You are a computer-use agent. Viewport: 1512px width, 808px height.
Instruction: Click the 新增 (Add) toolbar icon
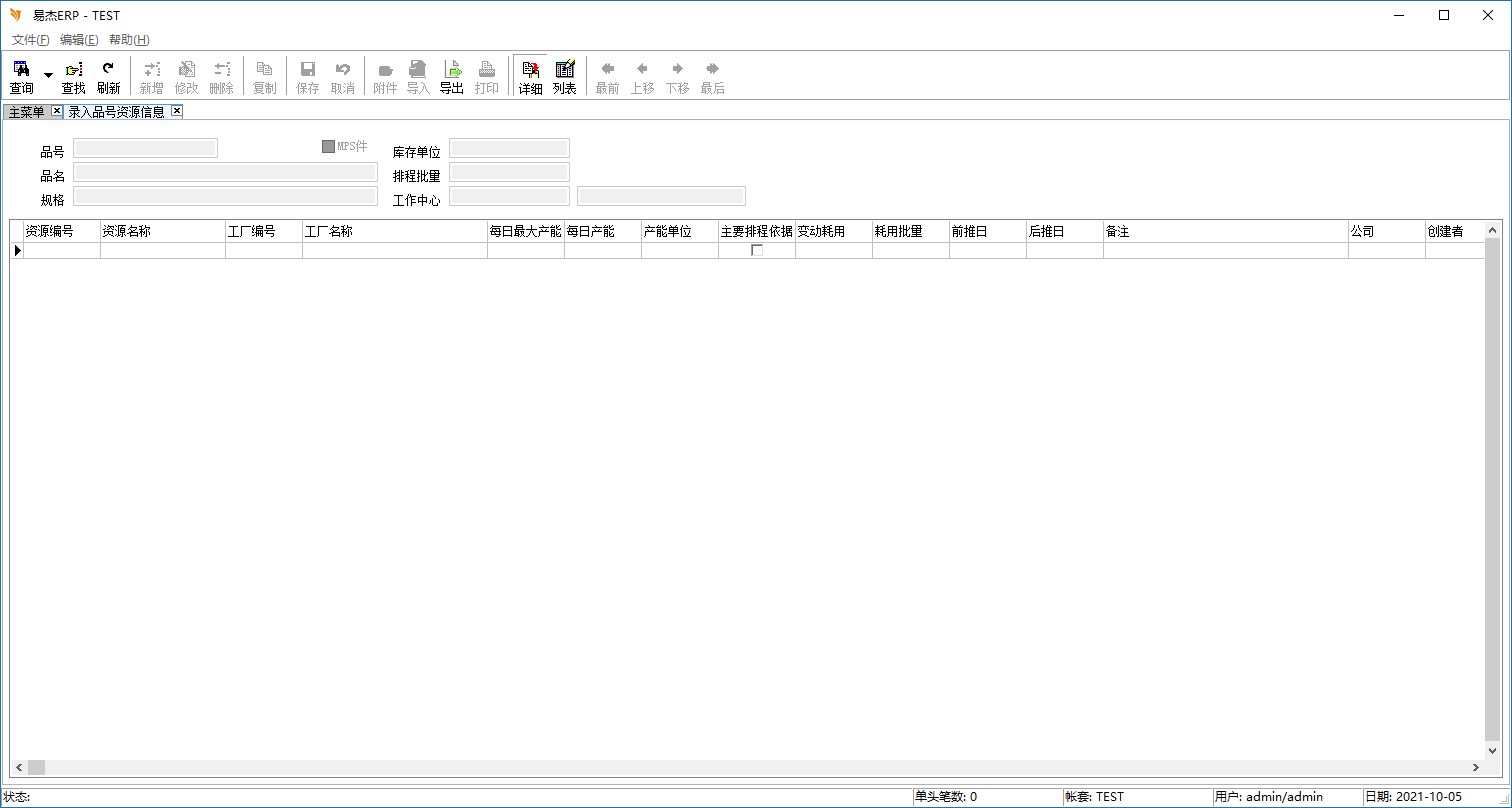tap(151, 76)
